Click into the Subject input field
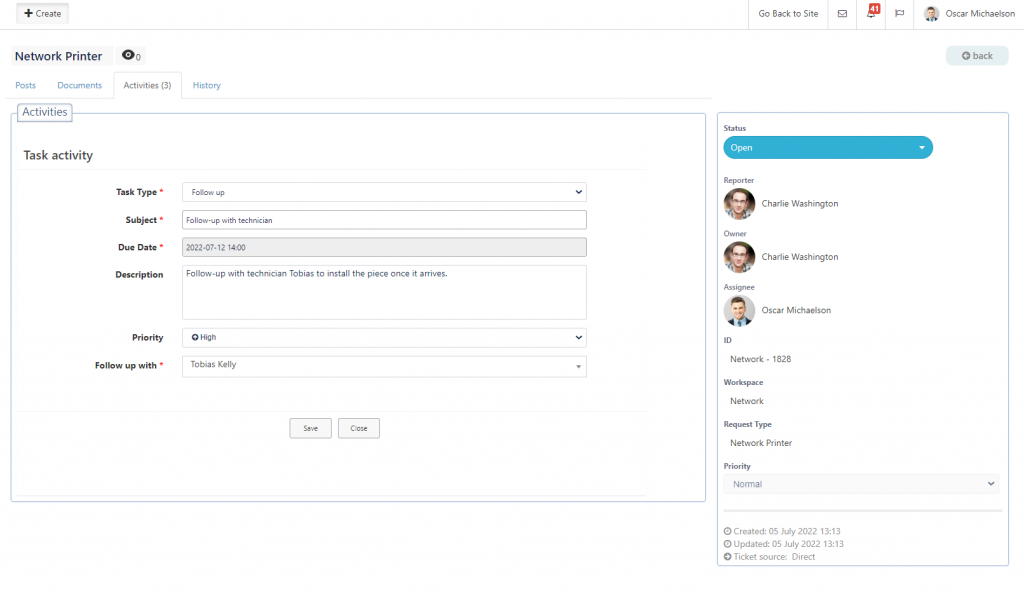Screen dimensions: 1024x594 384,220
